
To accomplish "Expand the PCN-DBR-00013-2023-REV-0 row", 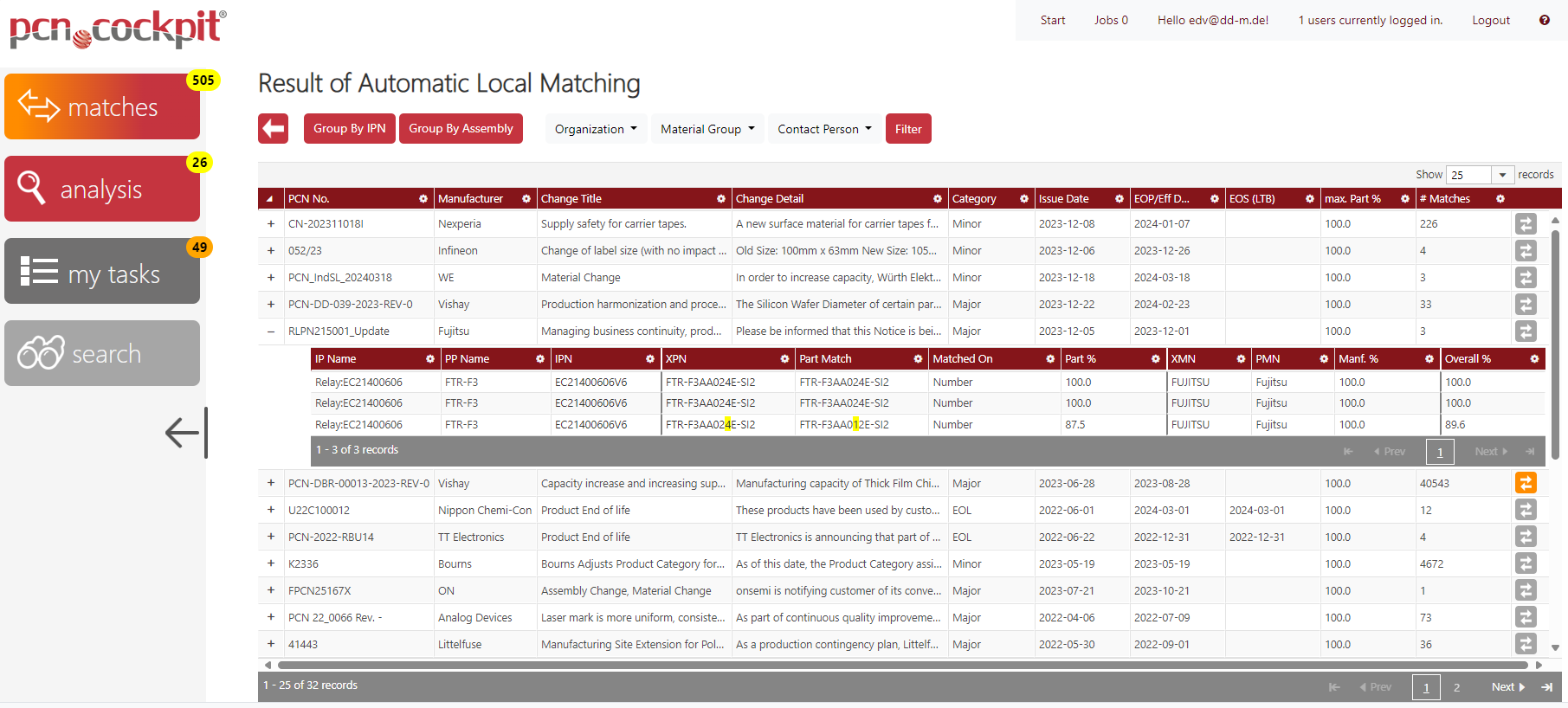I will point(271,483).
